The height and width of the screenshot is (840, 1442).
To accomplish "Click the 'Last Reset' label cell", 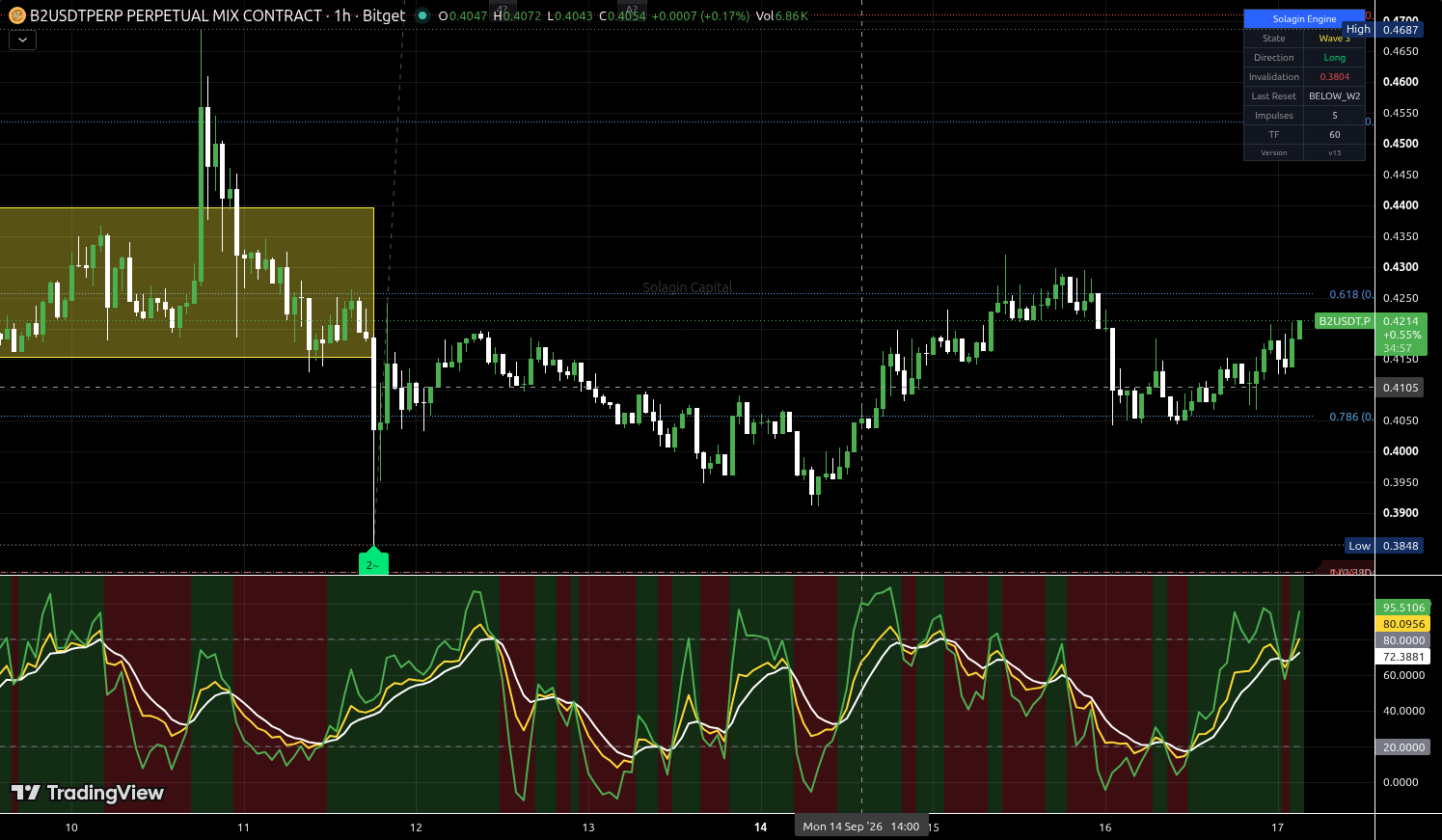I will [1273, 96].
